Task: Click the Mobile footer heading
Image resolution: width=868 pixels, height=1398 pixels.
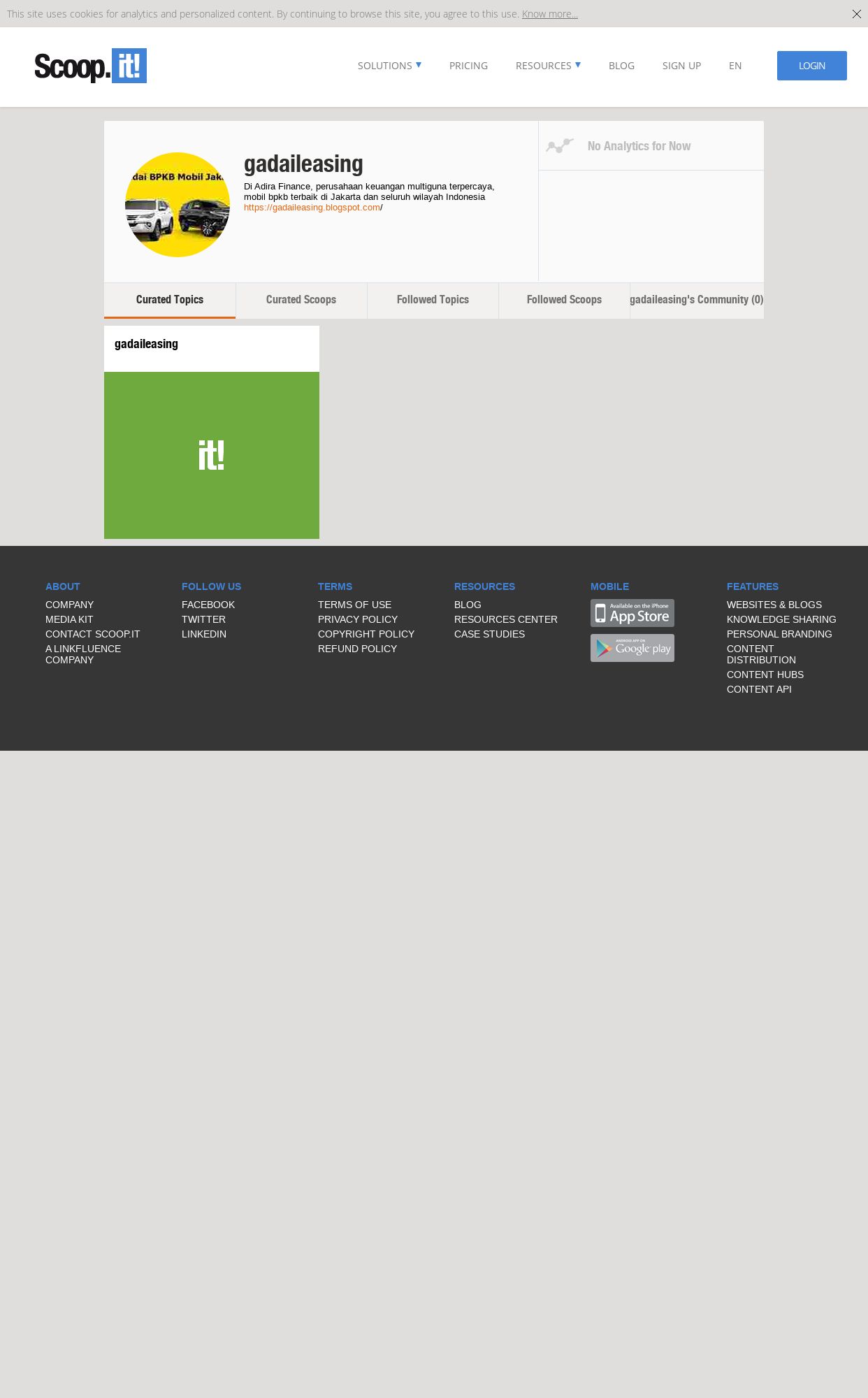Action: [609, 586]
